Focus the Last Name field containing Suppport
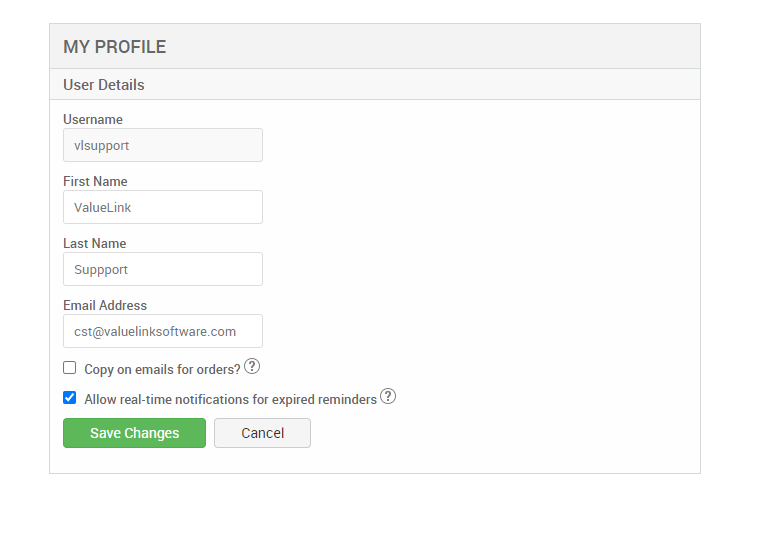780x544 pixels. coord(163,269)
